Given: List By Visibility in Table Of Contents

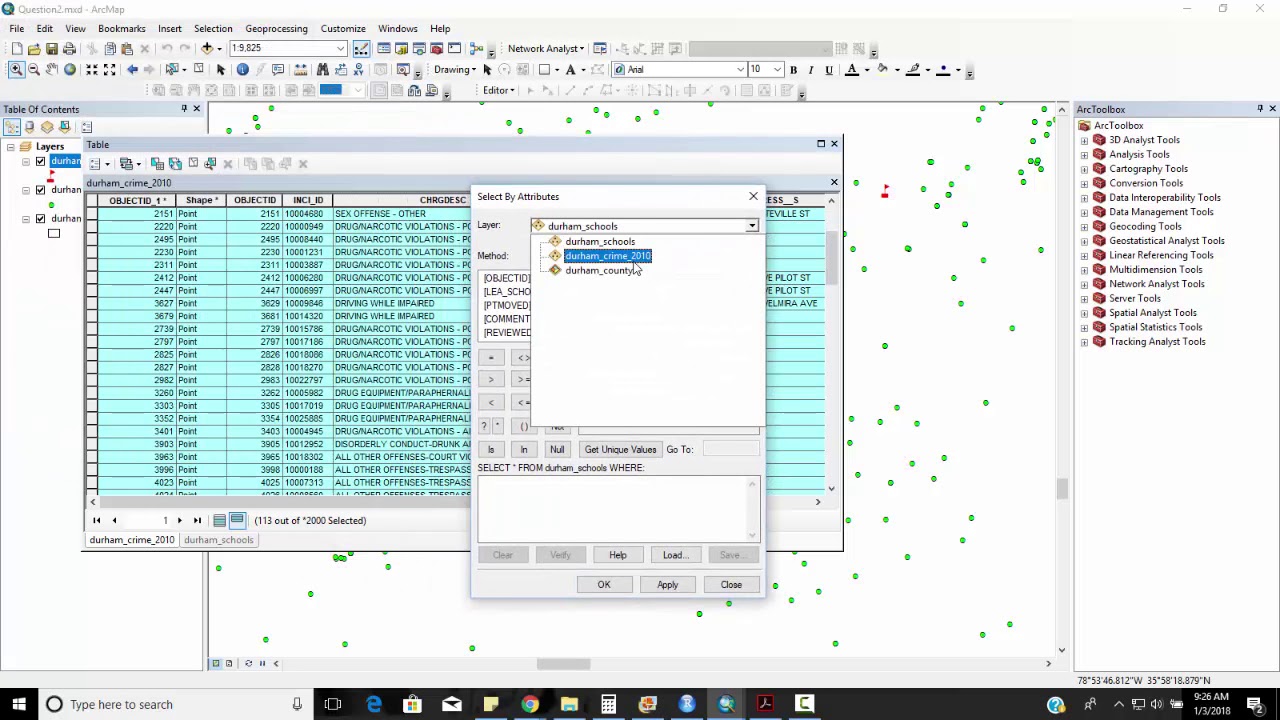Looking at the screenshot, I should [48, 127].
